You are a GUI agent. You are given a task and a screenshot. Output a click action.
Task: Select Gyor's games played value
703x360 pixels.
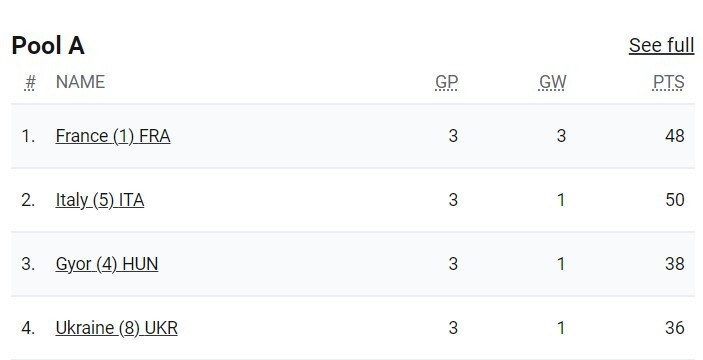(453, 264)
